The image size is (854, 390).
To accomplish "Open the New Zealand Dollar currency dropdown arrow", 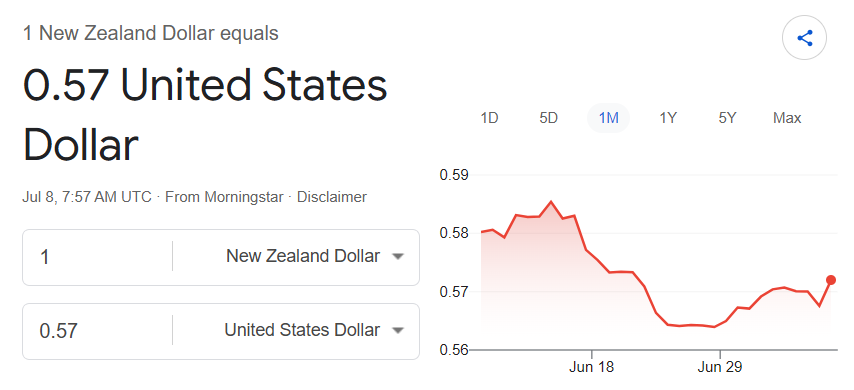I will [398, 257].
